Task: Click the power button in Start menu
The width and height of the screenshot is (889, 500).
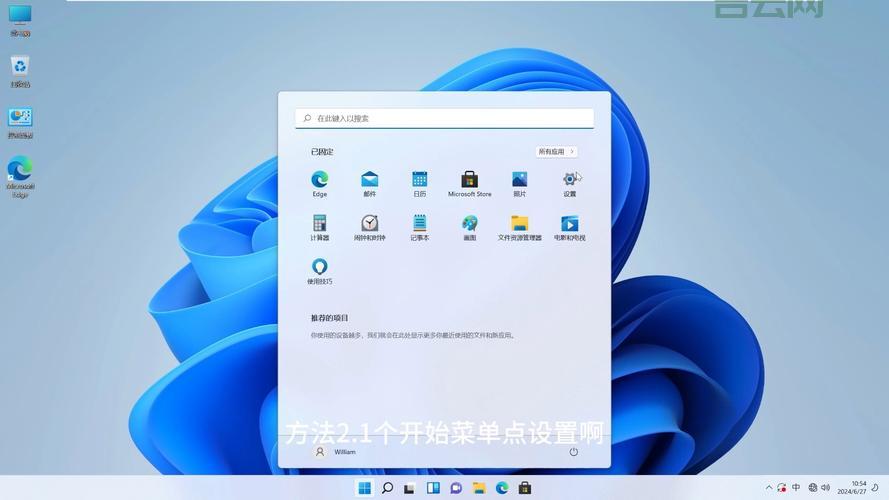Action: point(573,452)
